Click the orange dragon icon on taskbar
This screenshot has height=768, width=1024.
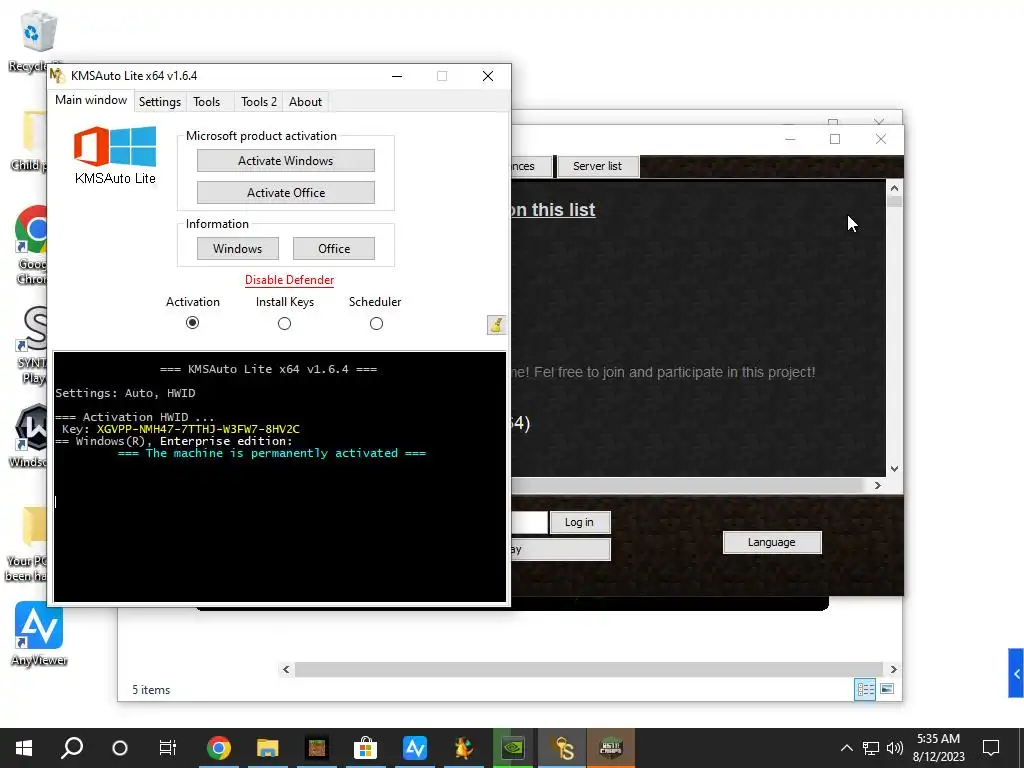[x=464, y=748]
